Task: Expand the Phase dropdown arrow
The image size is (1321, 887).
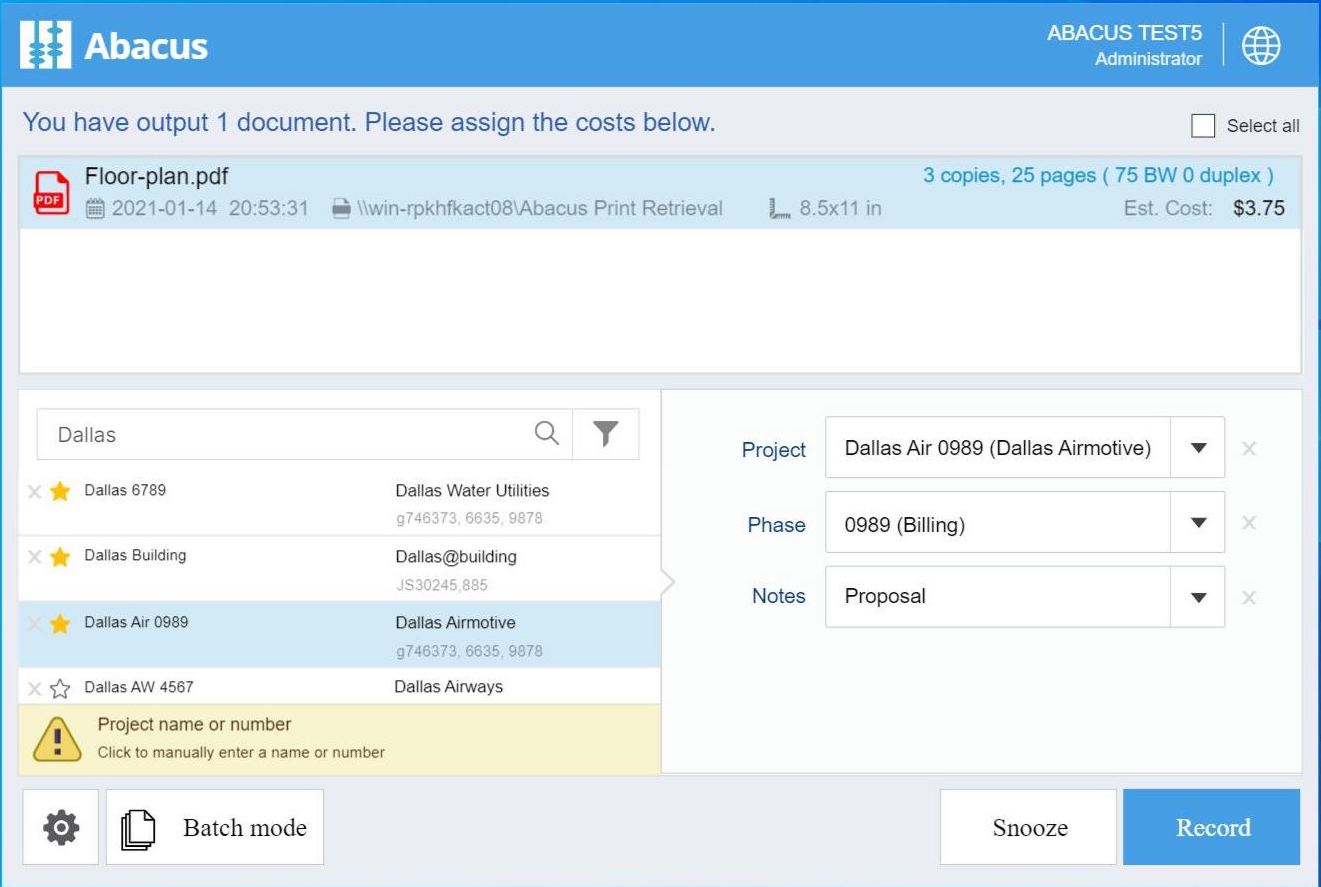Action: (1198, 523)
